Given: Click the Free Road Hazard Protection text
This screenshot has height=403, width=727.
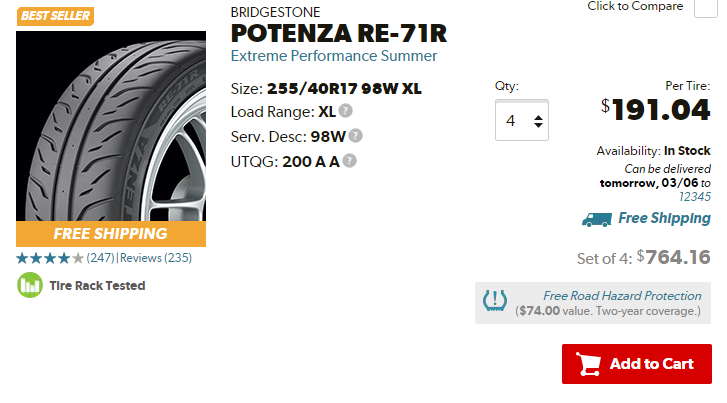Looking at the screenshot, I should coord(622,296).
